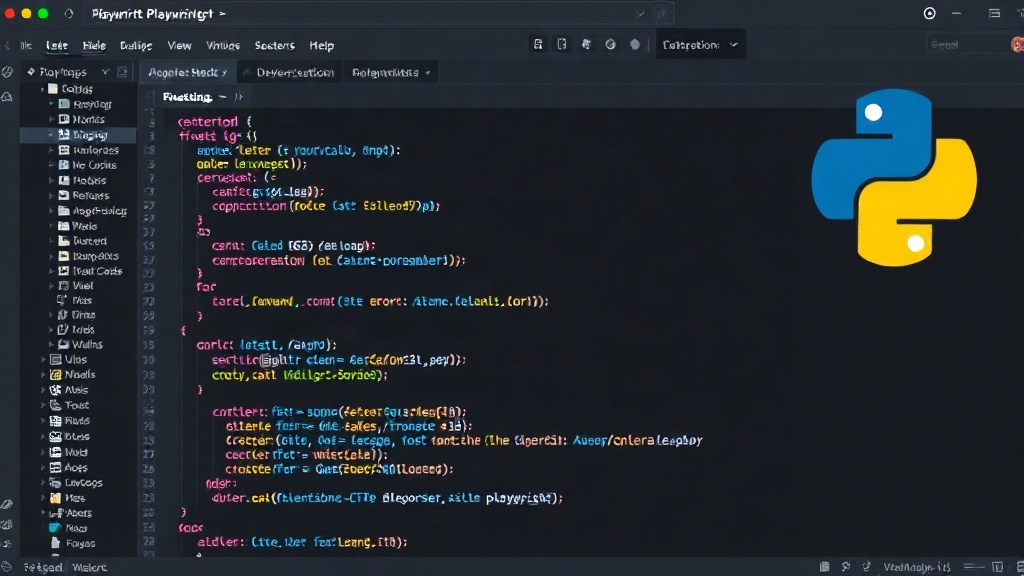Image resolution: width=1024 pixels, height=576 pixels.
Task: Click the bug-shaped debug icon in the toolbar
Action: [x=586, y=44]
